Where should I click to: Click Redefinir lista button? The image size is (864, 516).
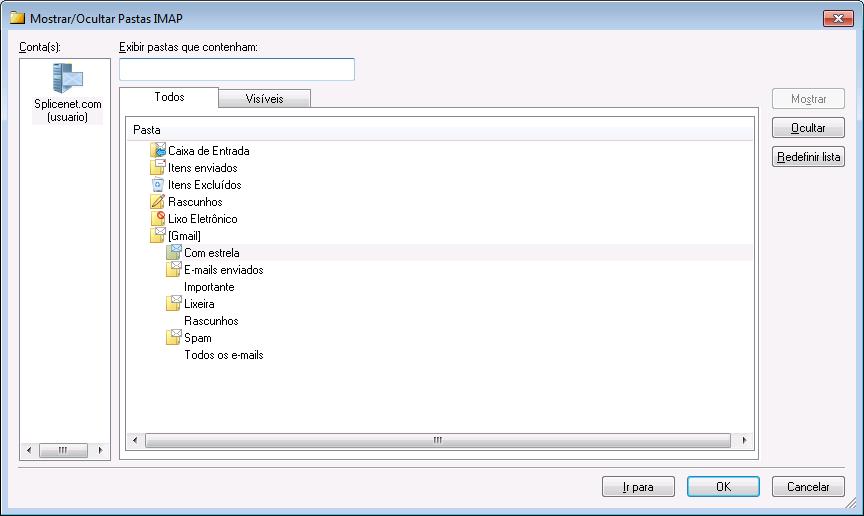tap(808, 157)
